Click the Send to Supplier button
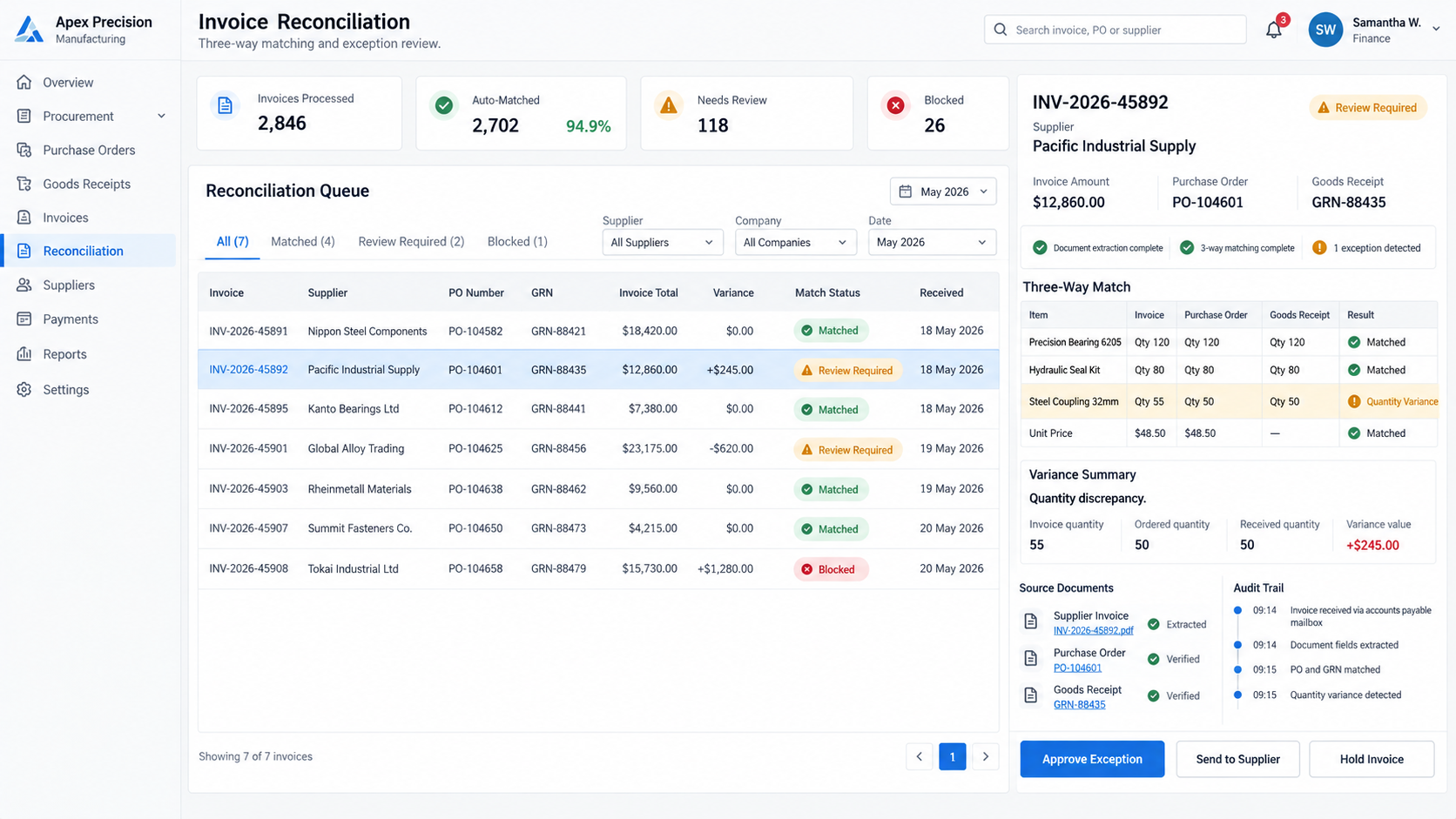Image resolution: width=1456 pixels, height=819 pixels. [1237, 759]
